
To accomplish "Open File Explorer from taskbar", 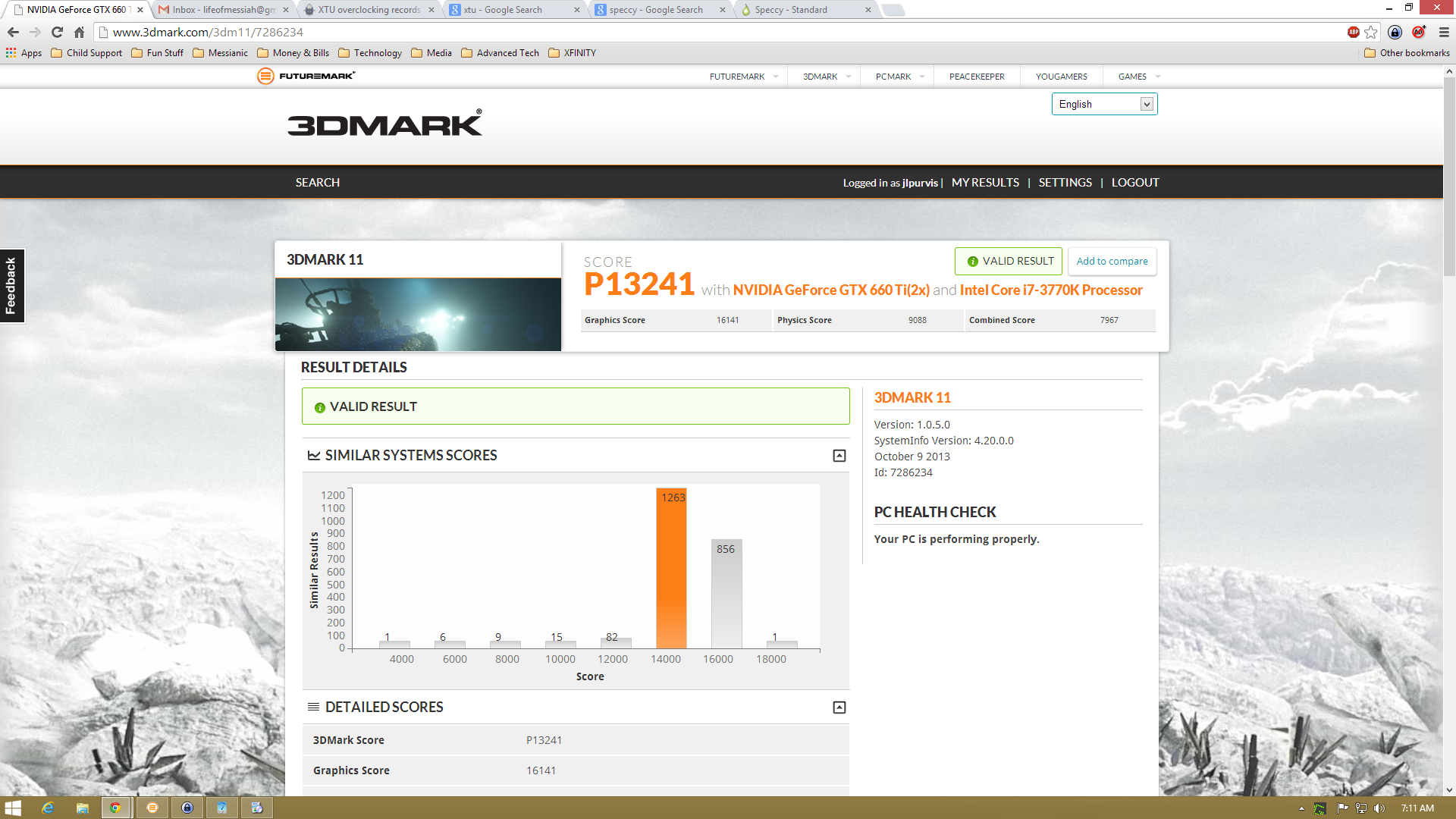I will [82, 808].
